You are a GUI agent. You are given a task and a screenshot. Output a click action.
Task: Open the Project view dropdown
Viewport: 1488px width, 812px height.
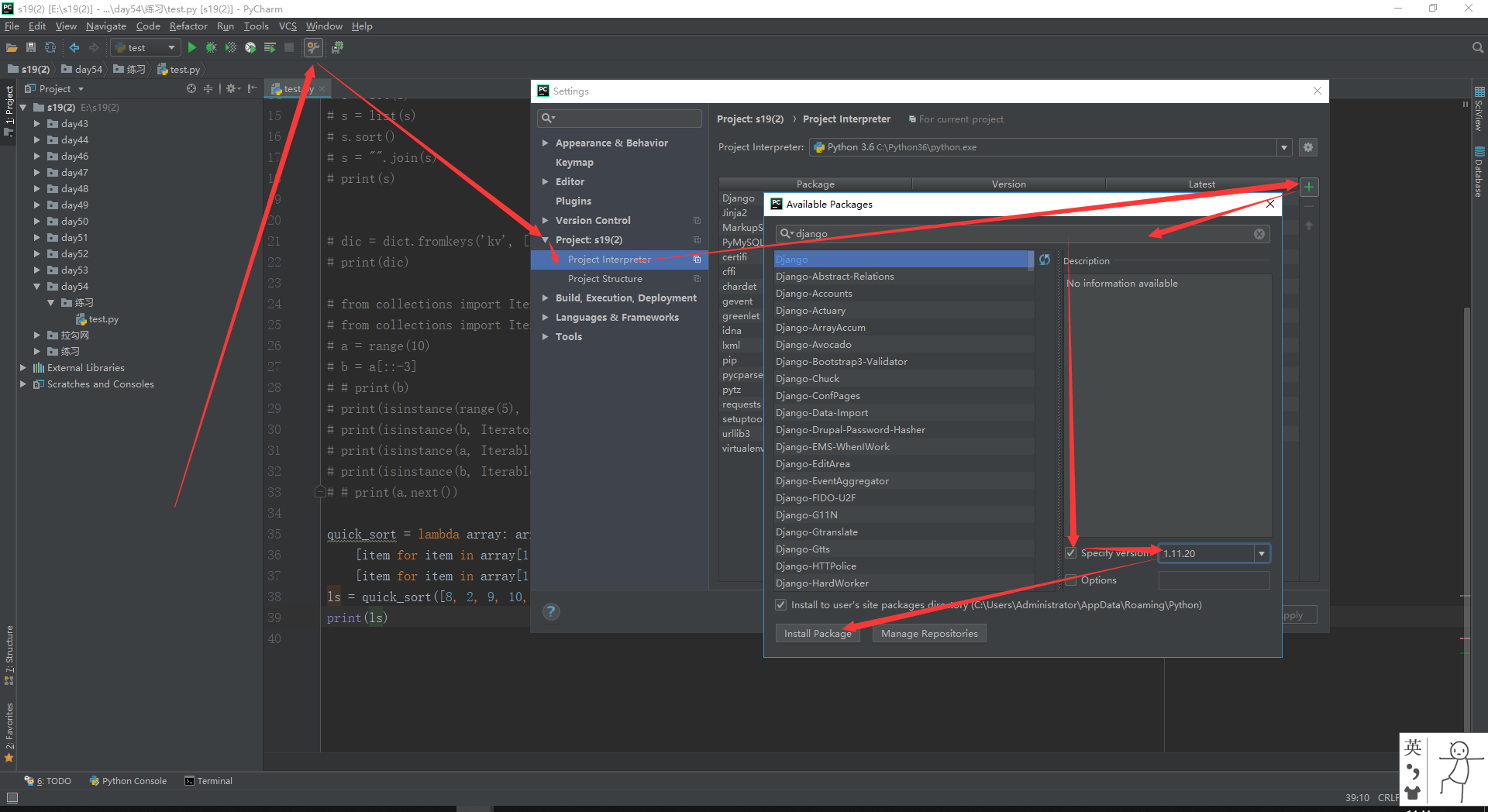point(81,89)
